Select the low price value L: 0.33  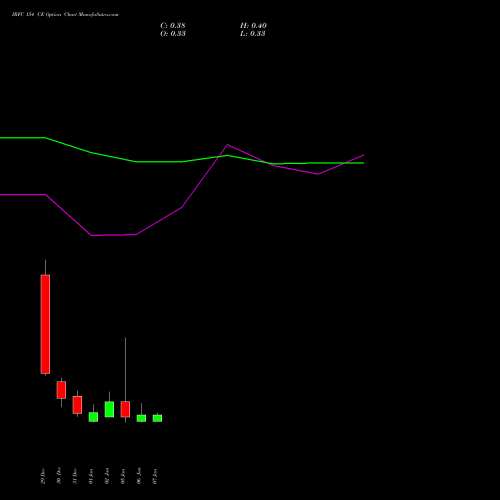tap(252, 34)
